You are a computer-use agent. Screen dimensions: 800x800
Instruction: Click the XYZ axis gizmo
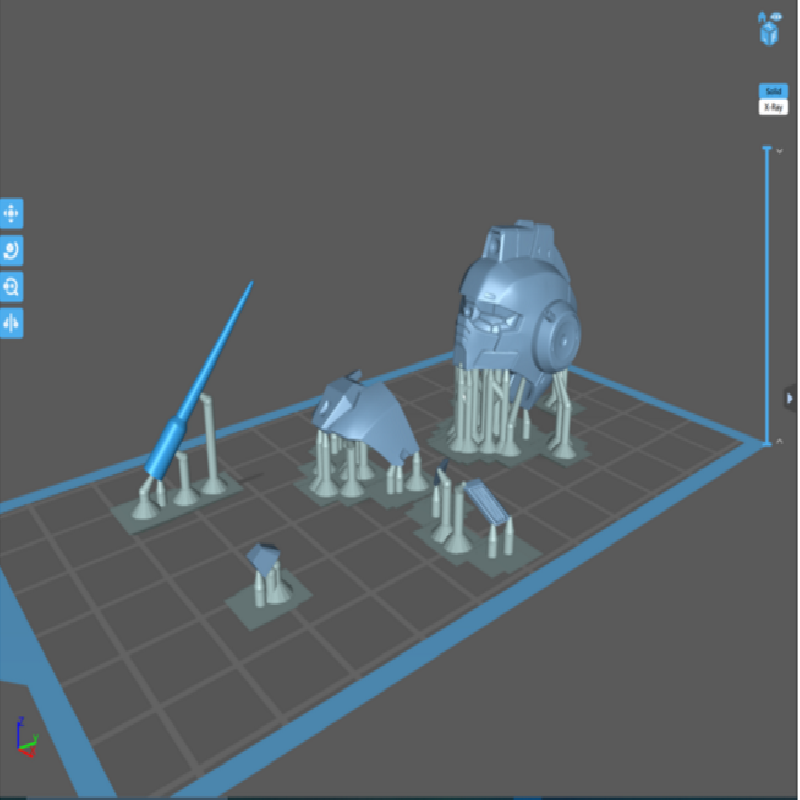(x=26, y=737)
